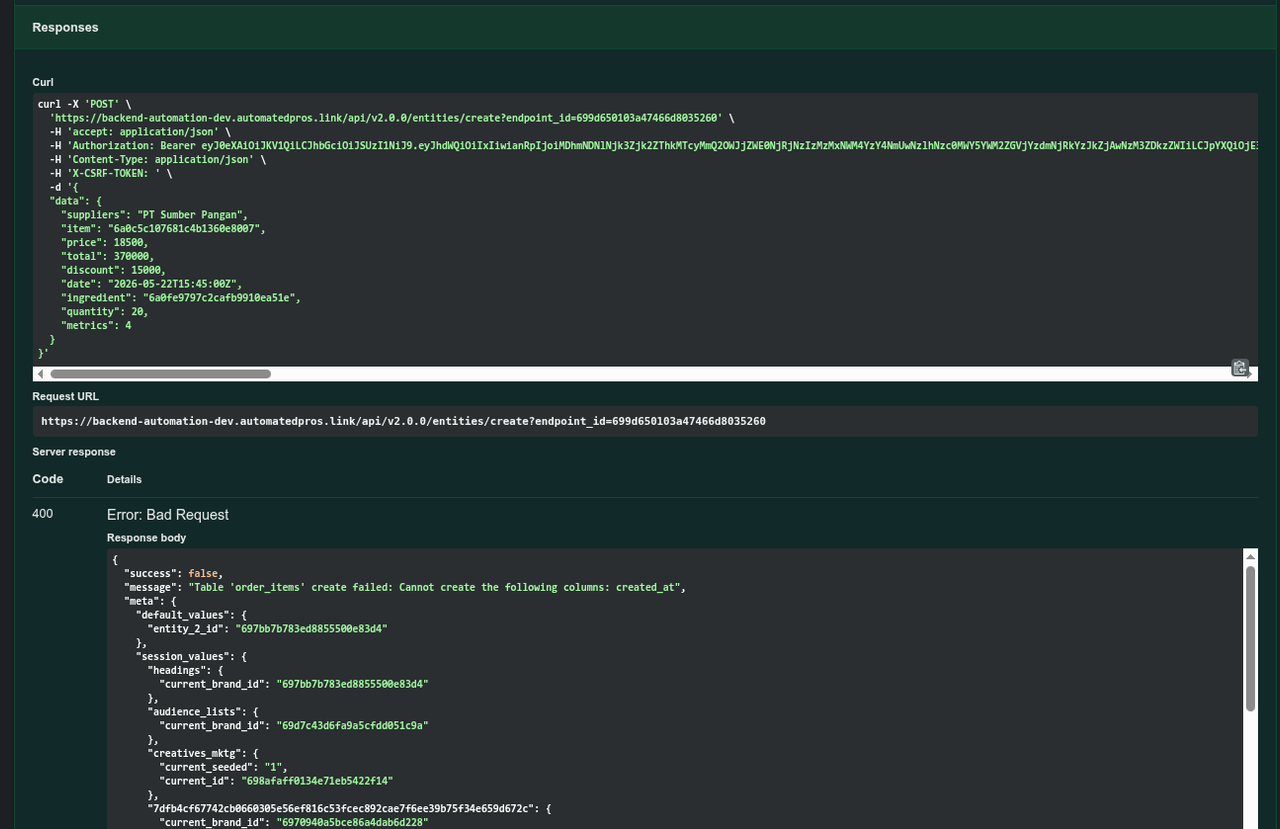Screen dimensions: 1280x829
Task: Click the quantity 20 line
Action: pos(105,312)
